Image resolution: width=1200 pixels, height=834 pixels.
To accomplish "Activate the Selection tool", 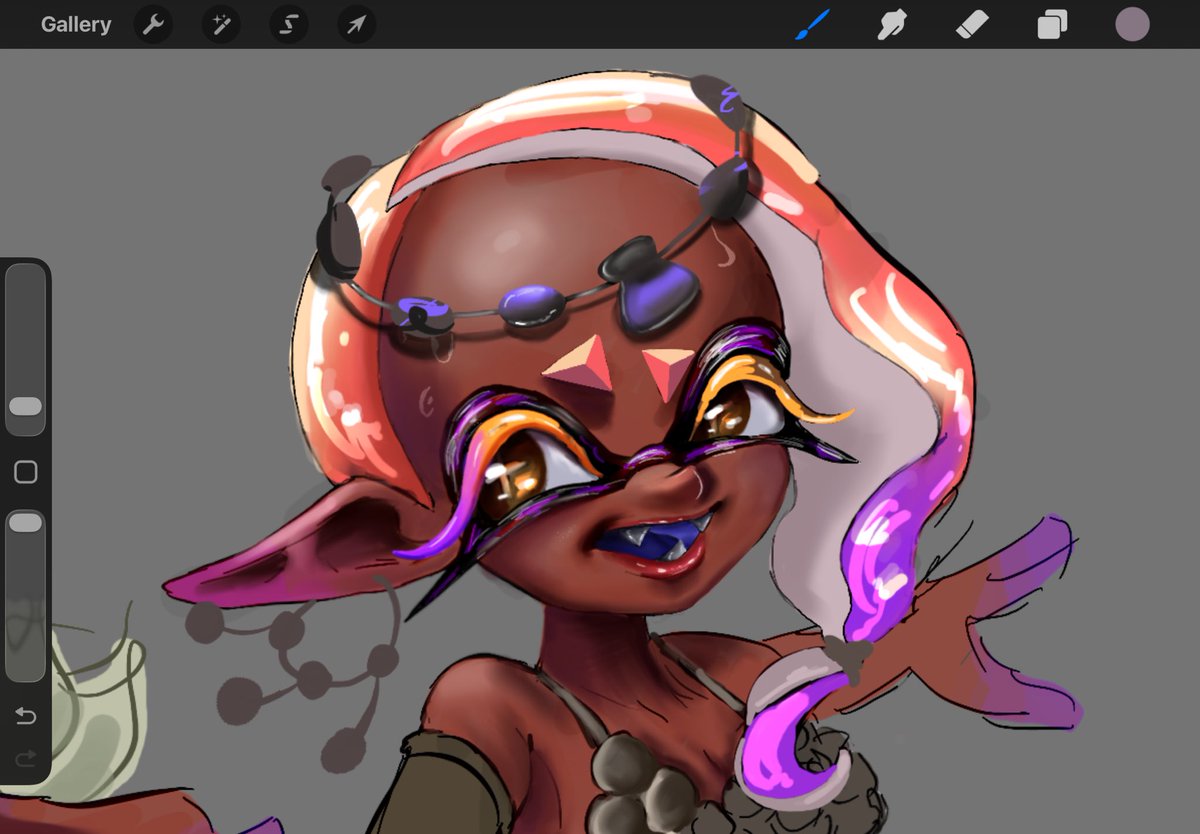I will [x=289, y=25].
